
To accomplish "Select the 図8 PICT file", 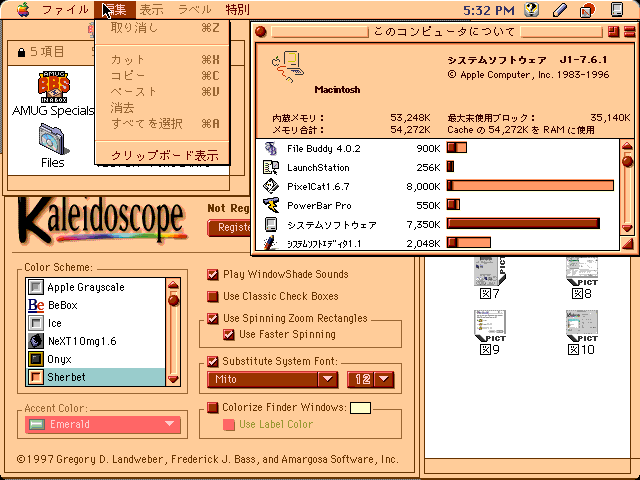I will tap(582, 271).
